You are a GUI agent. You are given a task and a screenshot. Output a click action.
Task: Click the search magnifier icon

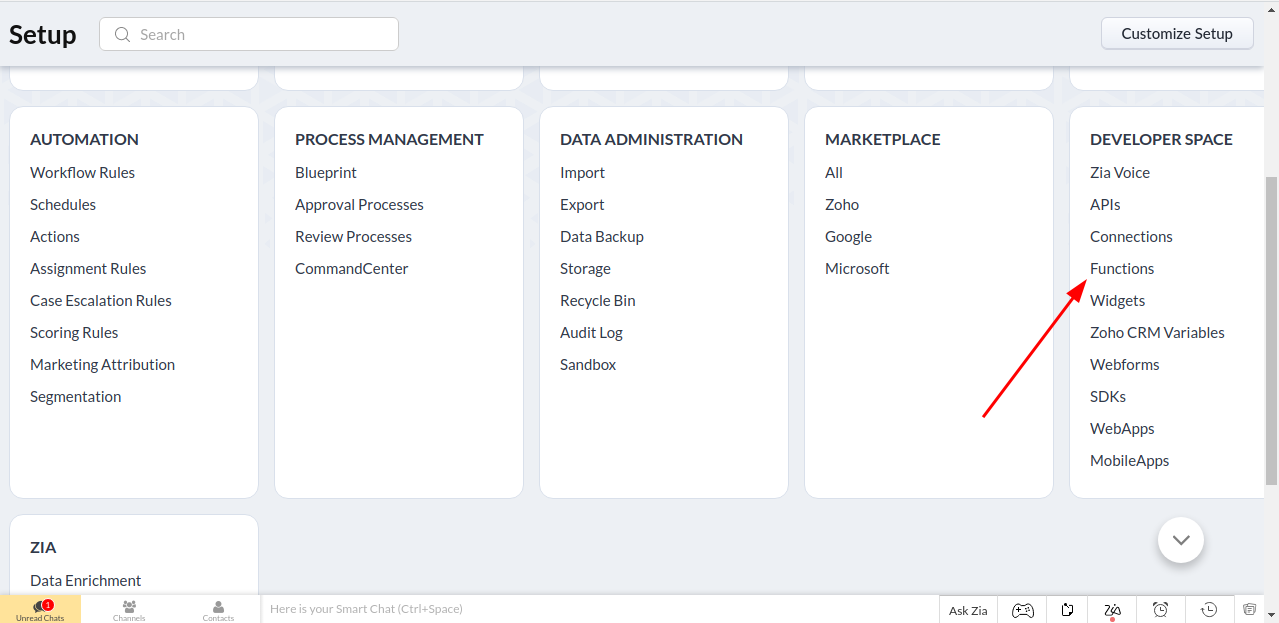click(123, 34)
